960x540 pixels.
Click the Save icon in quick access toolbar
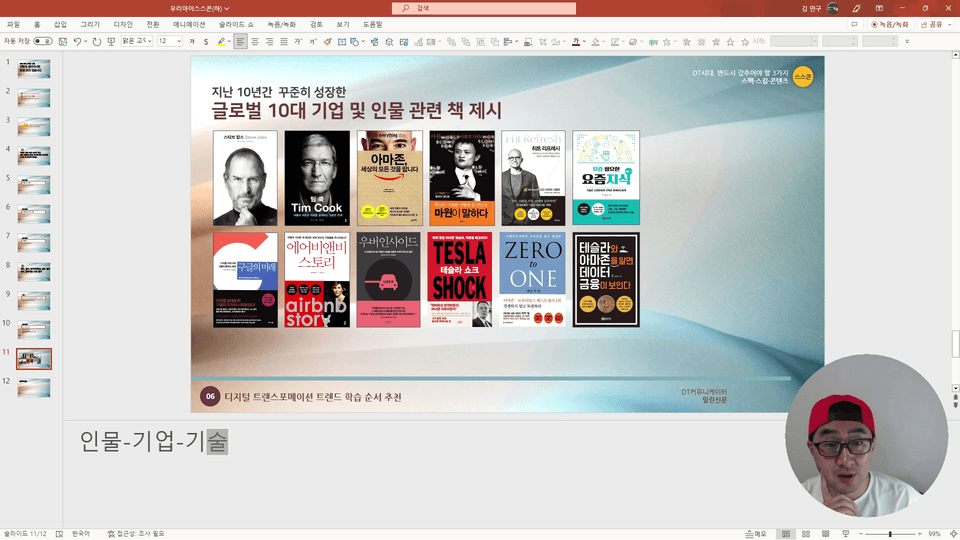[x=62, y=42]
